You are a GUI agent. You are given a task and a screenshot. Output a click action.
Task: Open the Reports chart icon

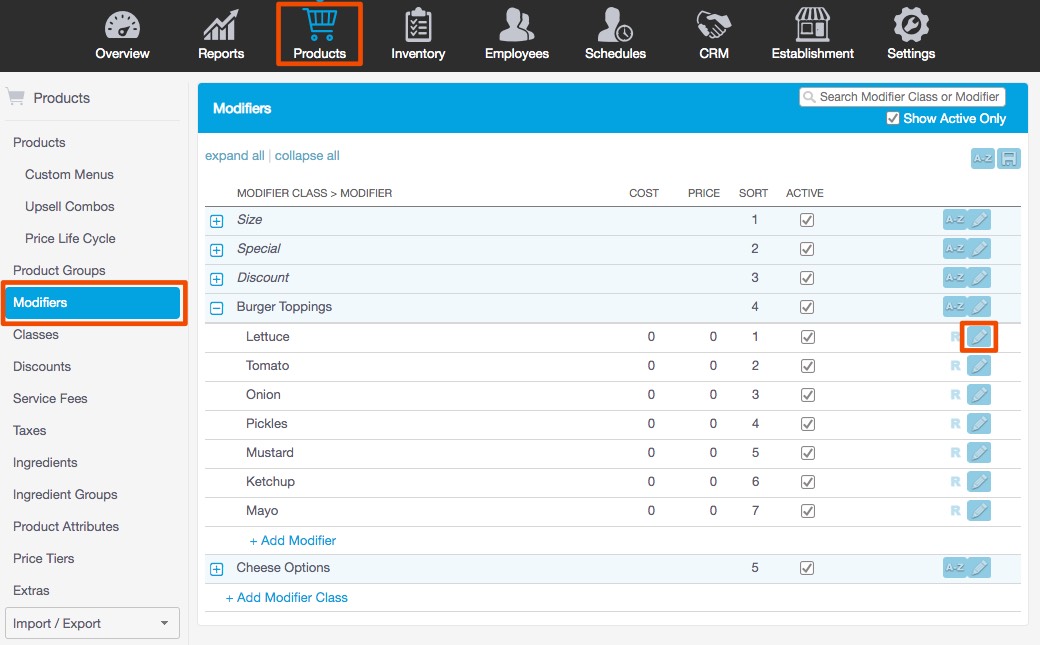(x=221, y=26)
